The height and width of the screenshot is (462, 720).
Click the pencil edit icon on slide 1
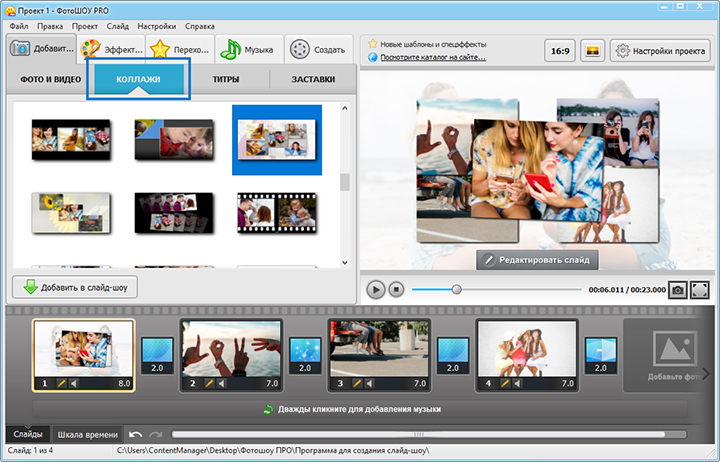pyautogui.click(x=61, y=383)
